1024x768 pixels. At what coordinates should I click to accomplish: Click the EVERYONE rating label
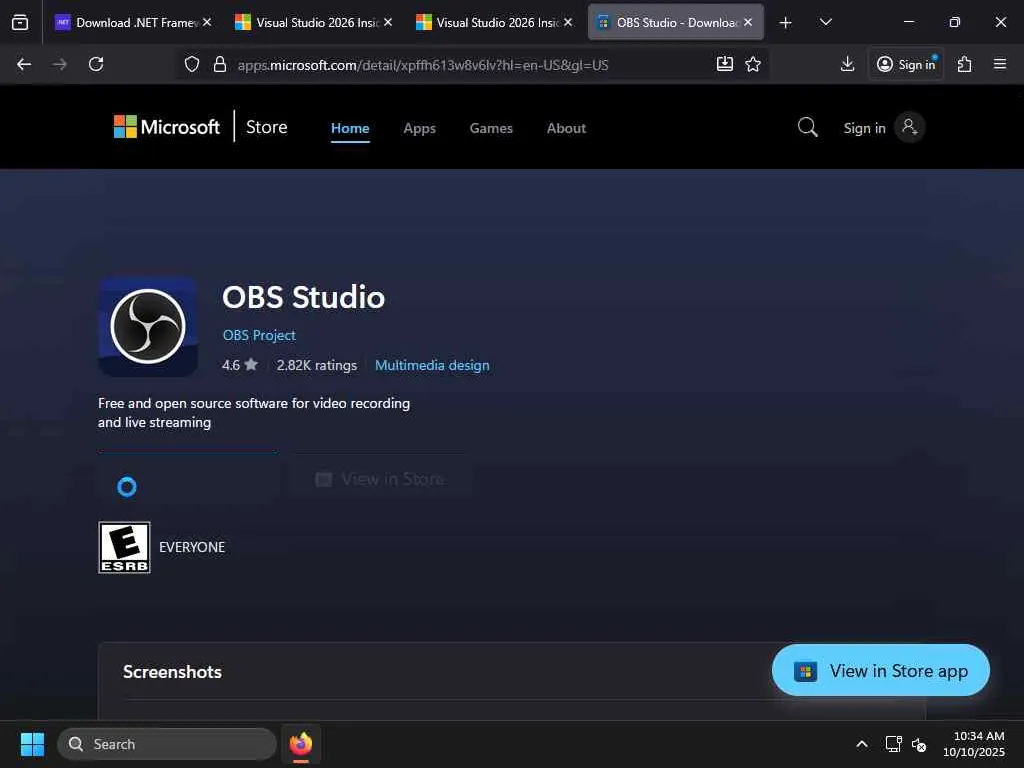[192, 547]
